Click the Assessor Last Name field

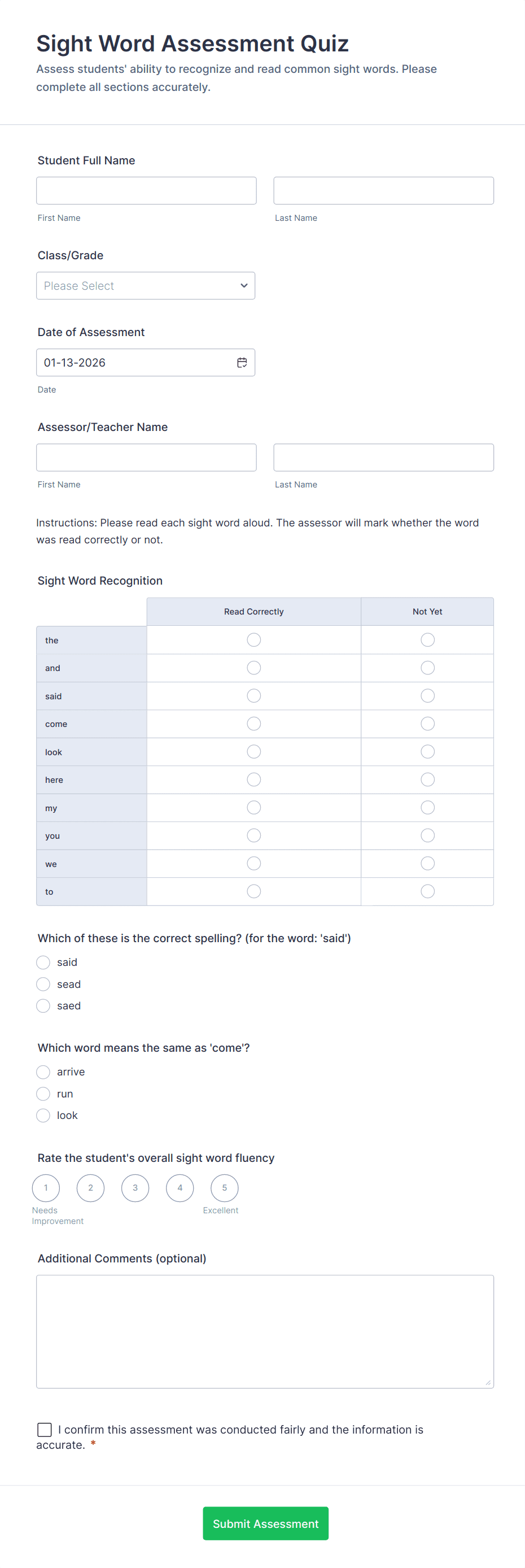tap(383, 457)
